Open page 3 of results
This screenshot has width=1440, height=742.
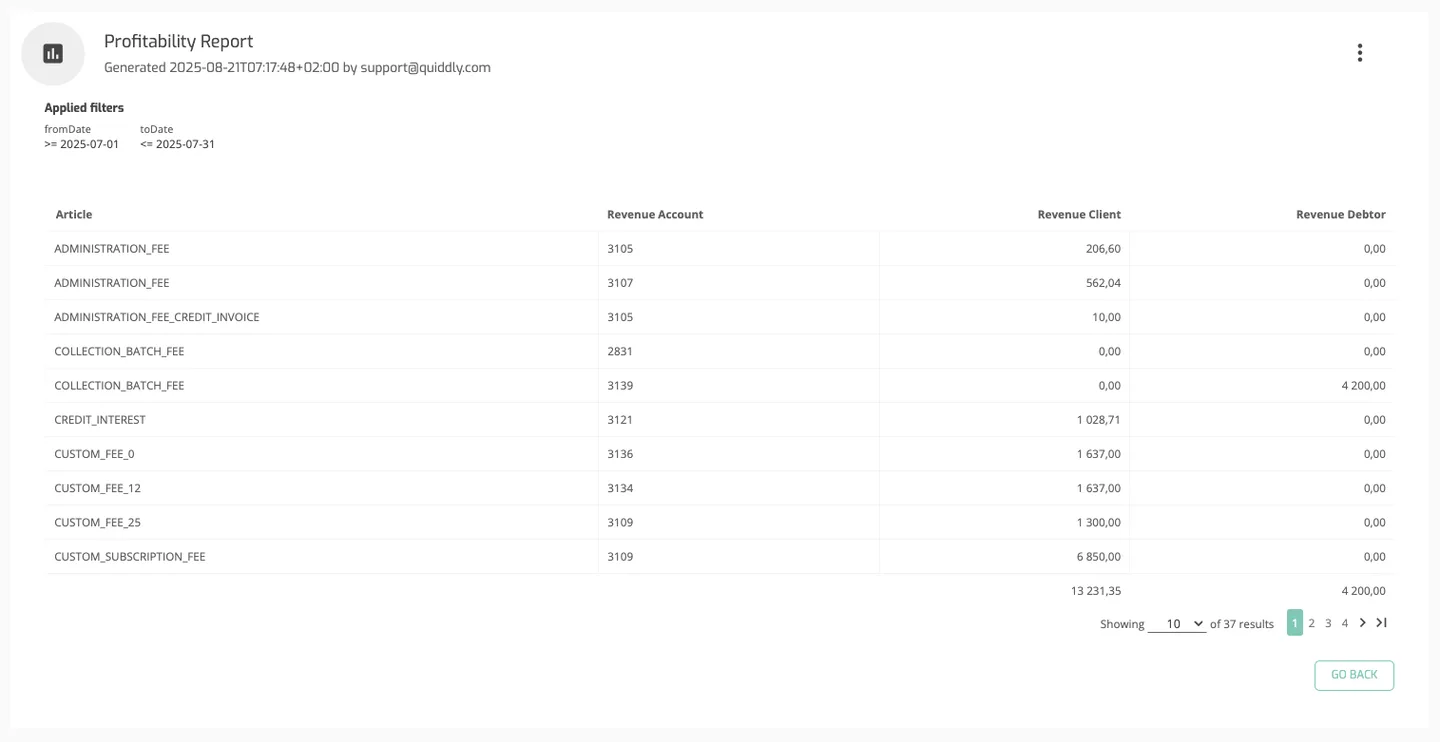(x=1328, y=623)
